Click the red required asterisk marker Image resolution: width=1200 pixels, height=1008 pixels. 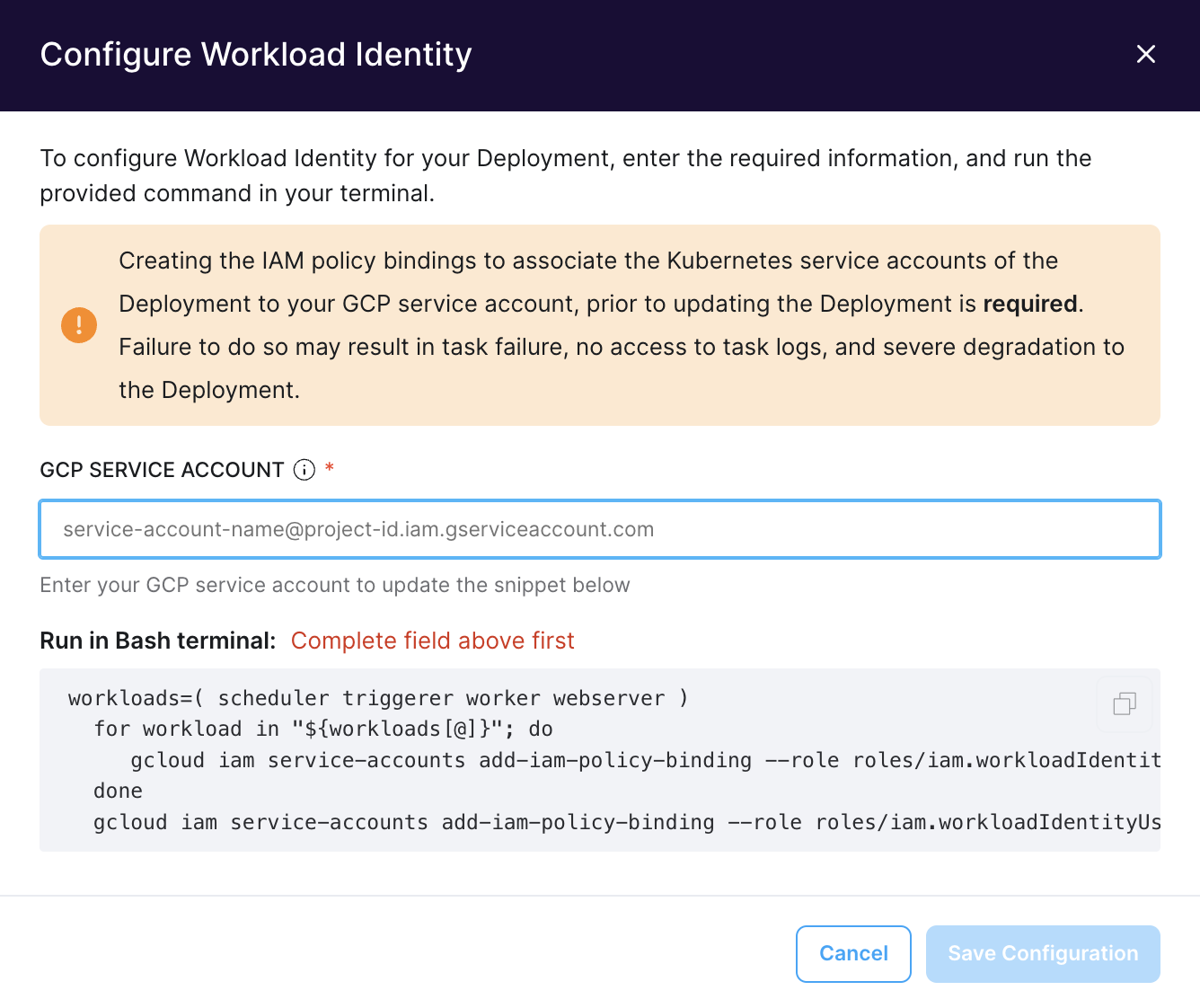coord(330,468)
